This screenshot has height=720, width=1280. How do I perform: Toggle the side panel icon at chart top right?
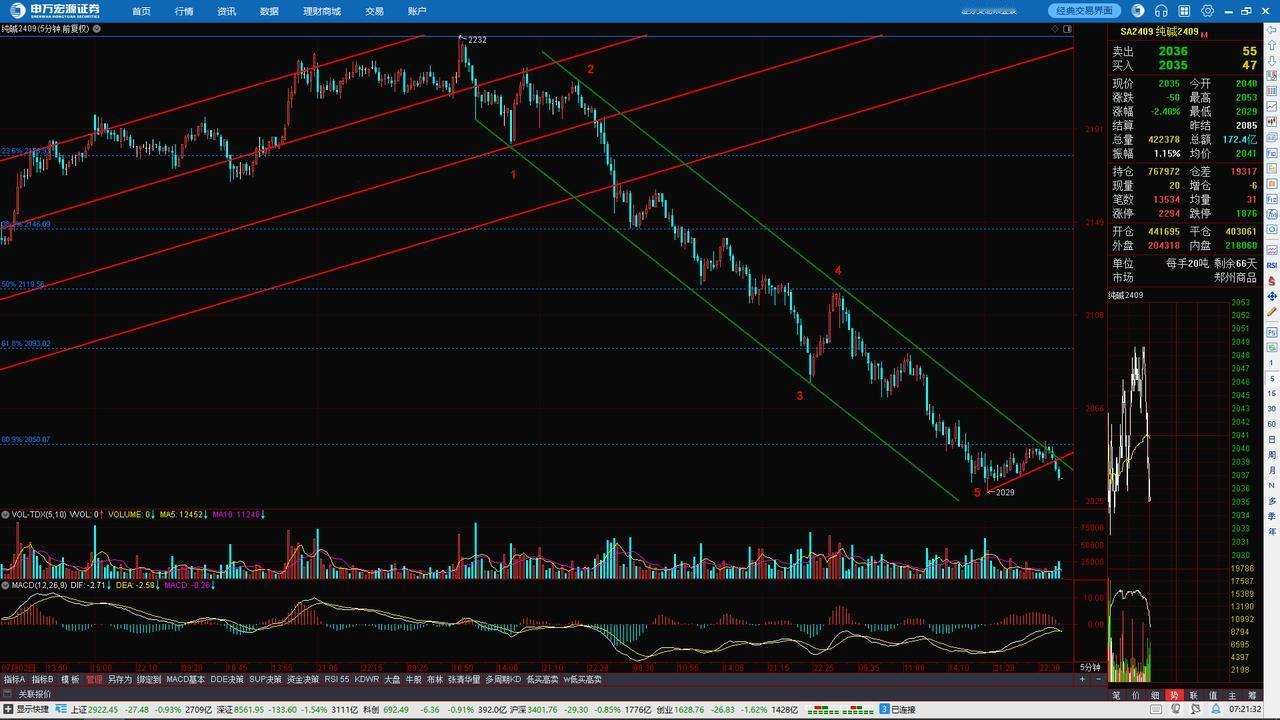1067,29
